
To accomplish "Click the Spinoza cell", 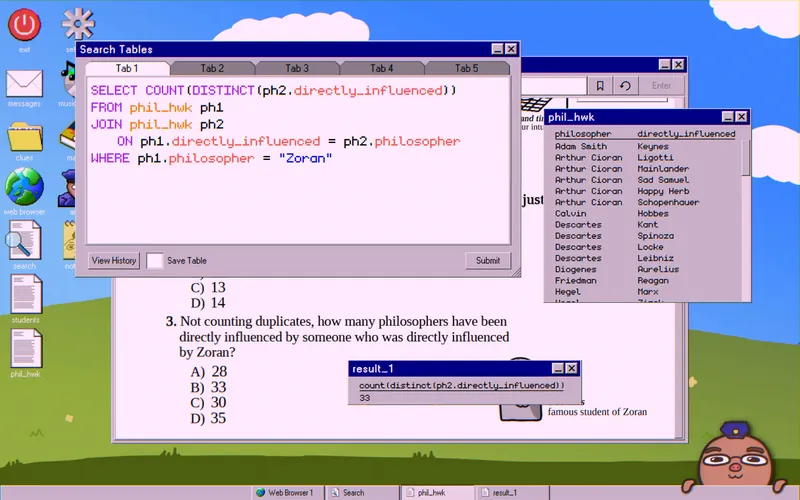I will click(655, 236).
